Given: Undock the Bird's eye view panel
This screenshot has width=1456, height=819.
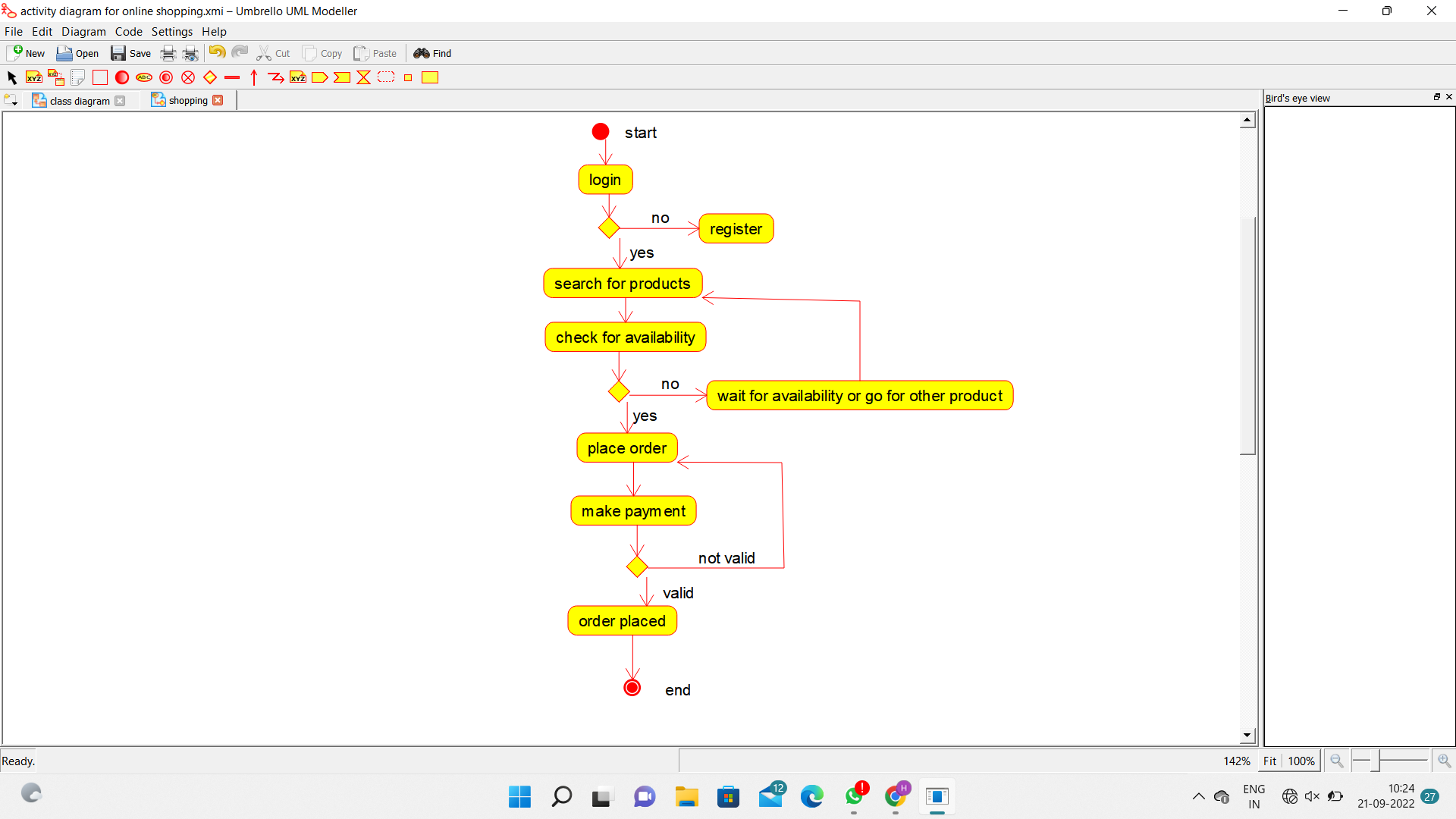Looking at the screenshot, I should point(1436,97).
